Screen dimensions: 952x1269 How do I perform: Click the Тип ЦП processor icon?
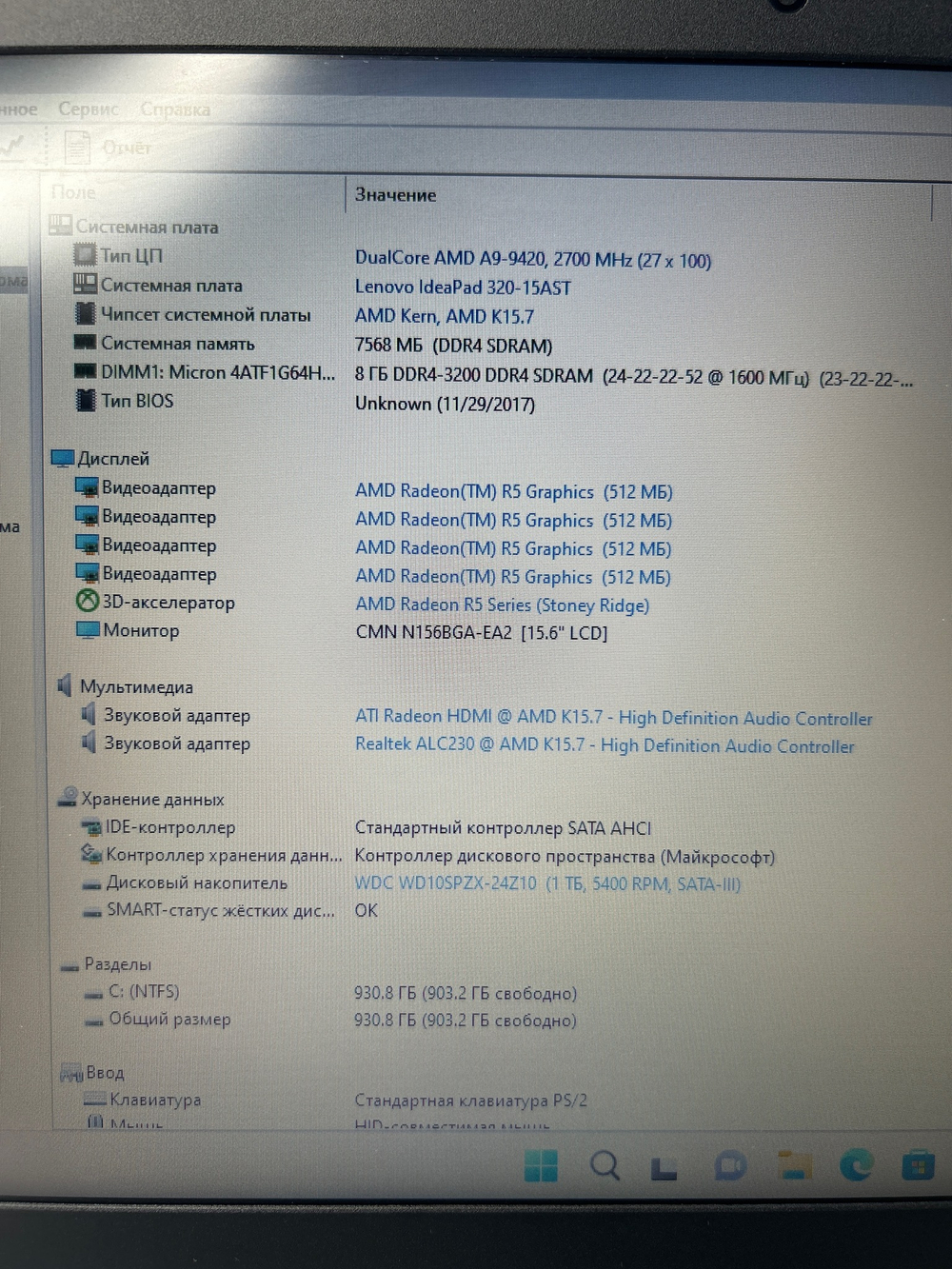(84, 255)
